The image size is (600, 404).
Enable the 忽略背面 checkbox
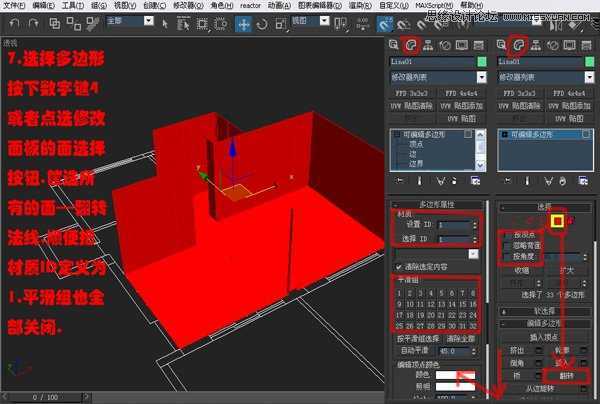tap(507, 245)
